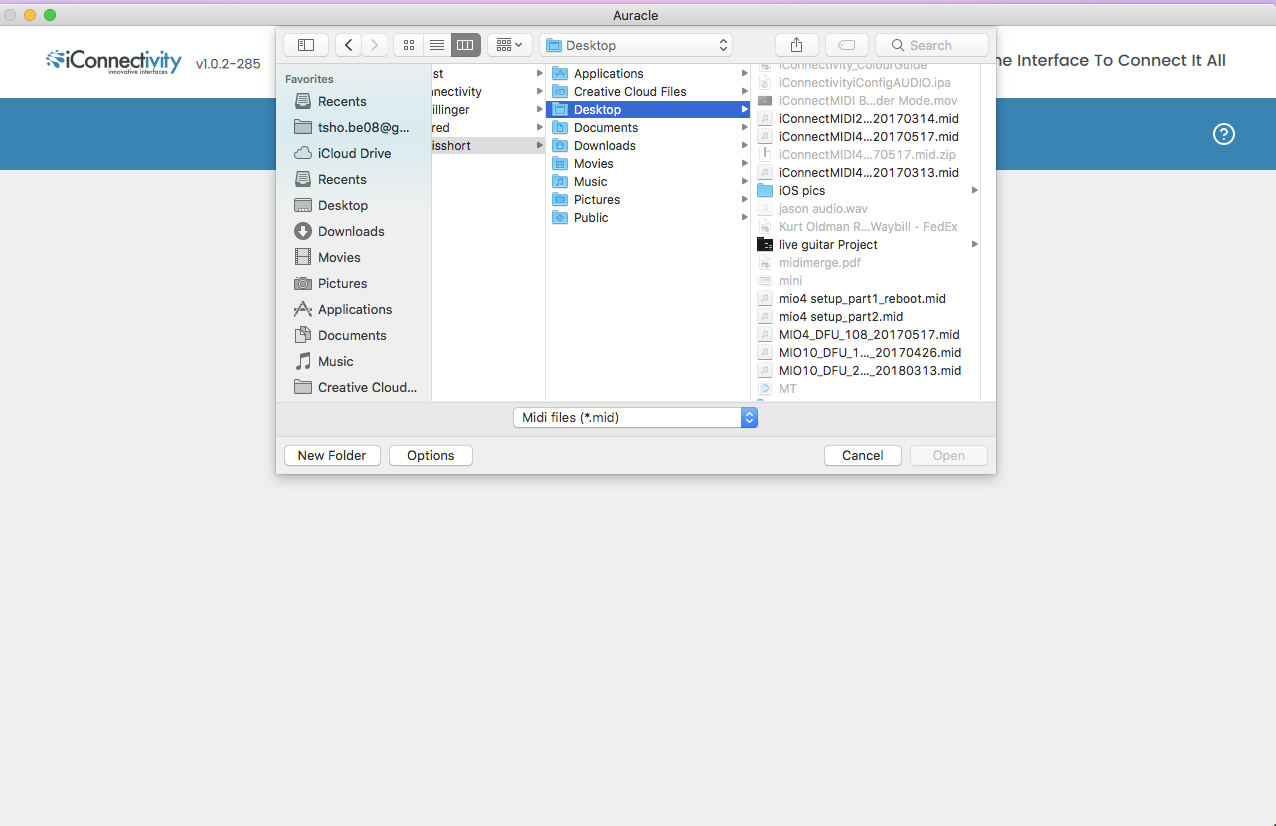The height and width of the screenshot is (826, 1276).
Task: Select Movies in the Favorites sidebar
Action: [327, 257]
